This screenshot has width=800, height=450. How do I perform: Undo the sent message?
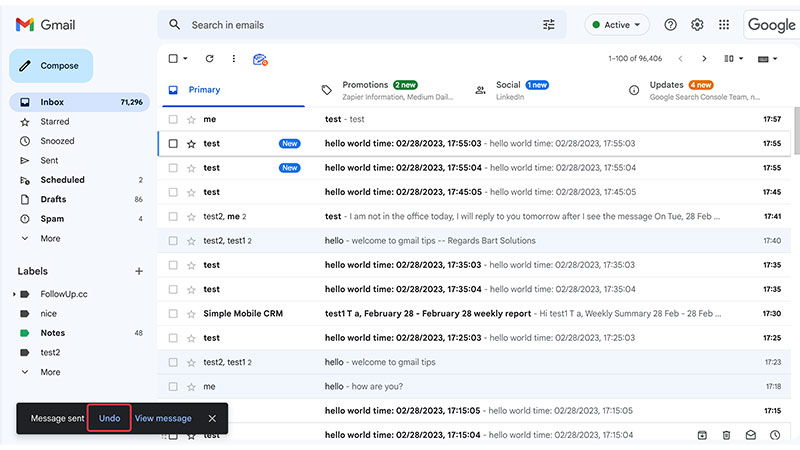[109, 418]
